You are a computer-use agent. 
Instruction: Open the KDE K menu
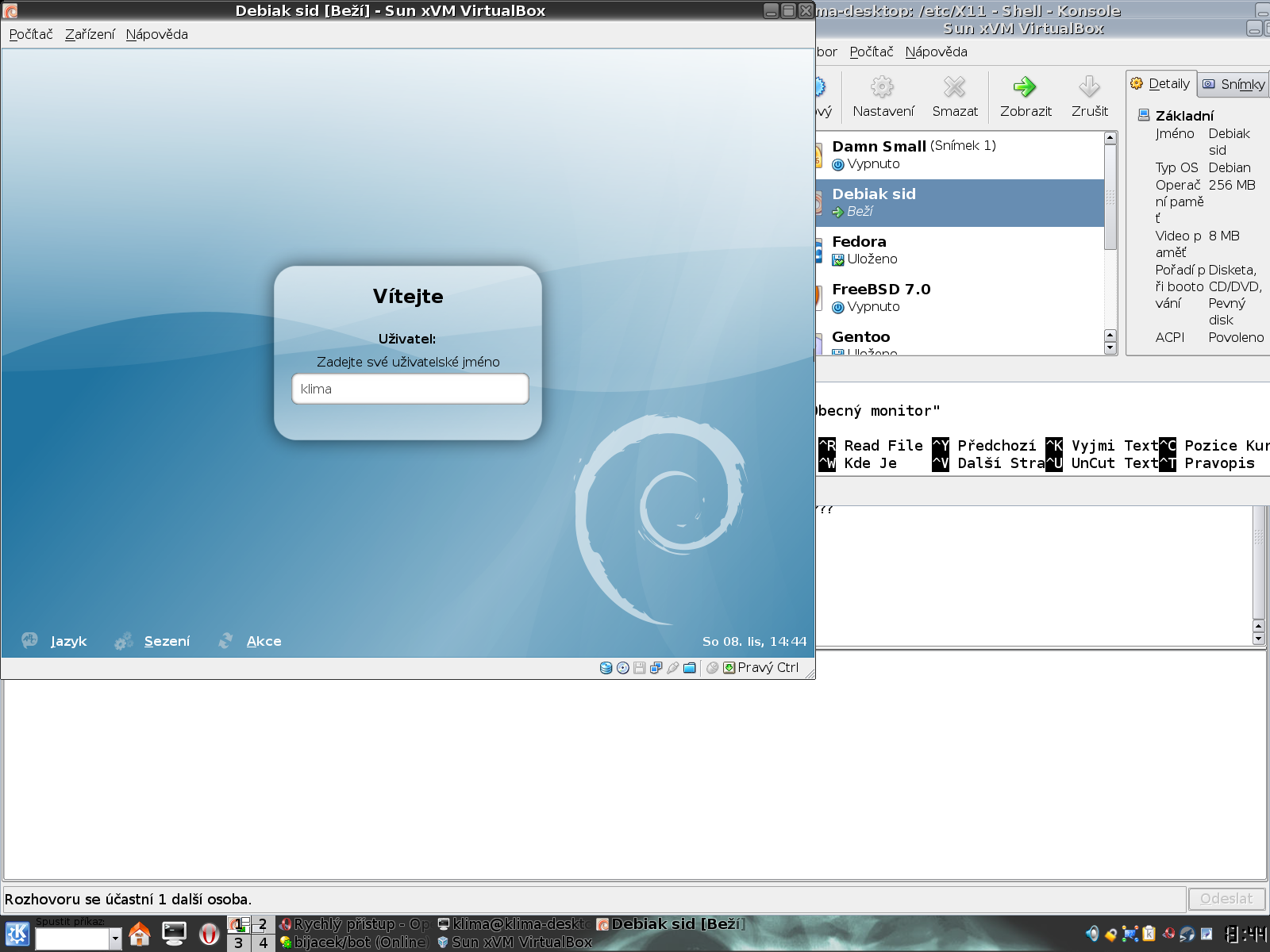17,934
